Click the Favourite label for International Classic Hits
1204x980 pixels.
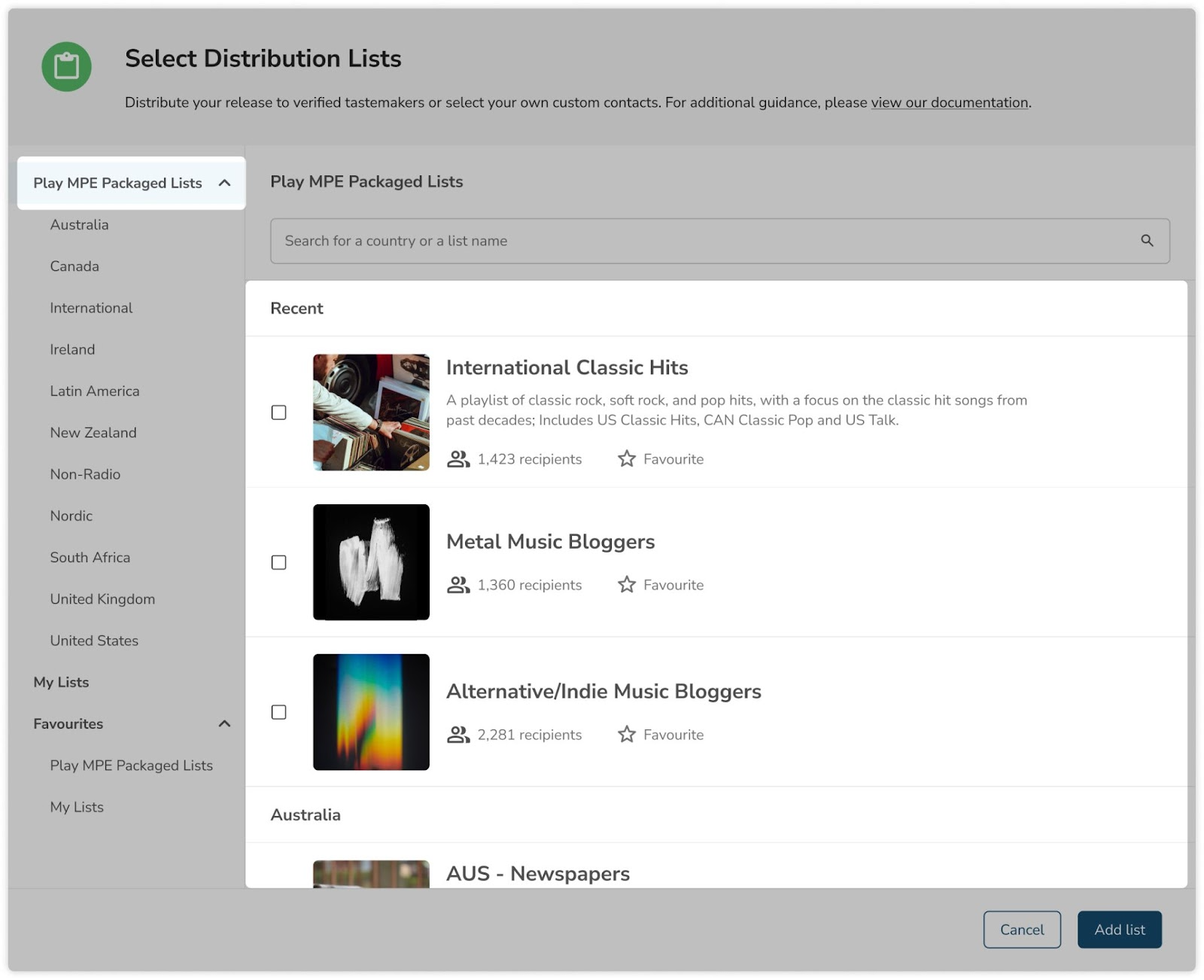(673, 459)
